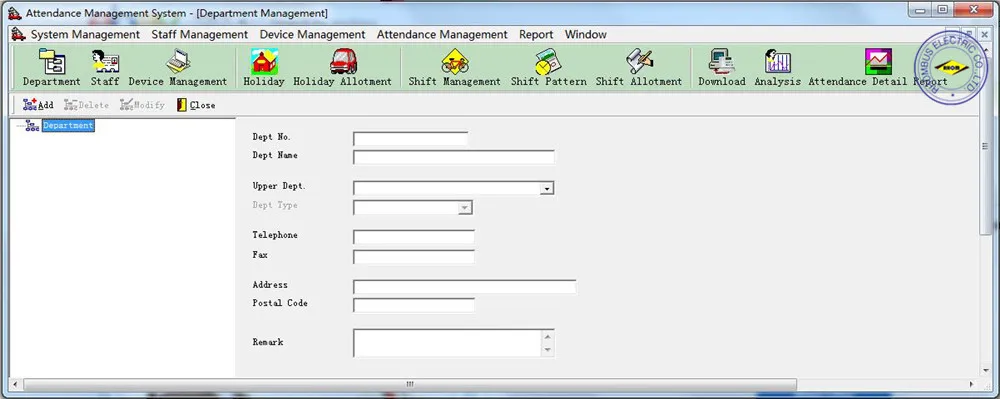This screenshot has height=399, width=1000.
Task: Open the Analysis toolbar icon
Action: 777,62
